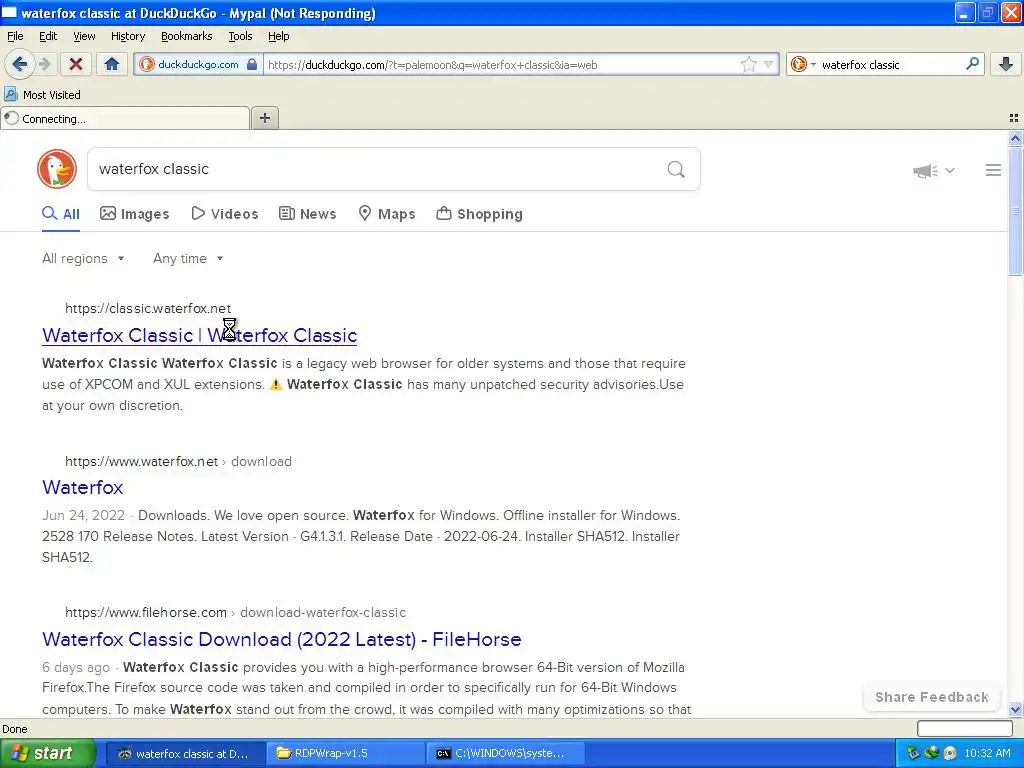Image resolution: width=1024 pixels, height=768 pixels.
Task: Go back with the browser back arrow
Action: pyautogui.click(x=19, y=64)
